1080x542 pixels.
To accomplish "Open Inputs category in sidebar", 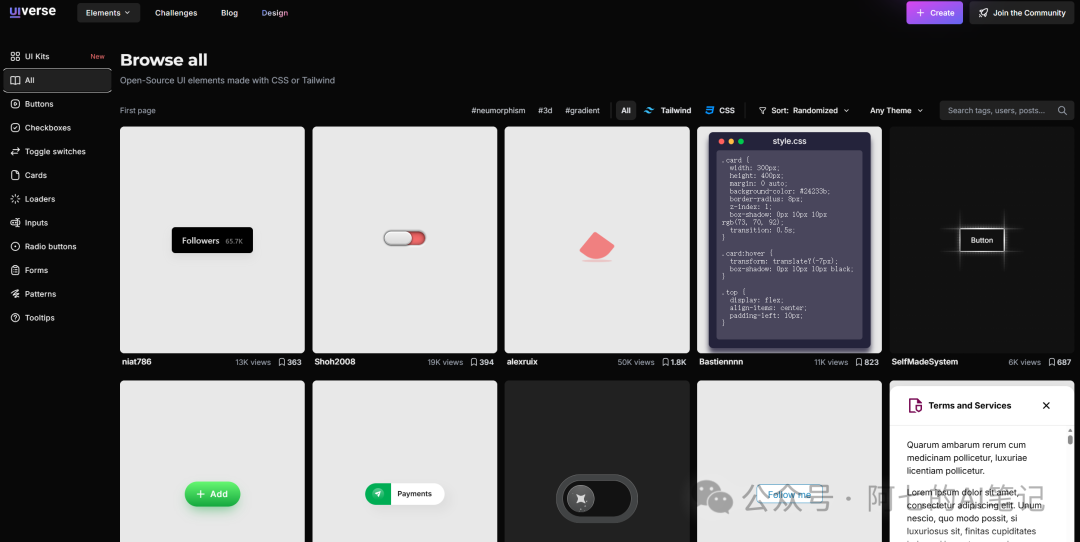I will point(57,222).
